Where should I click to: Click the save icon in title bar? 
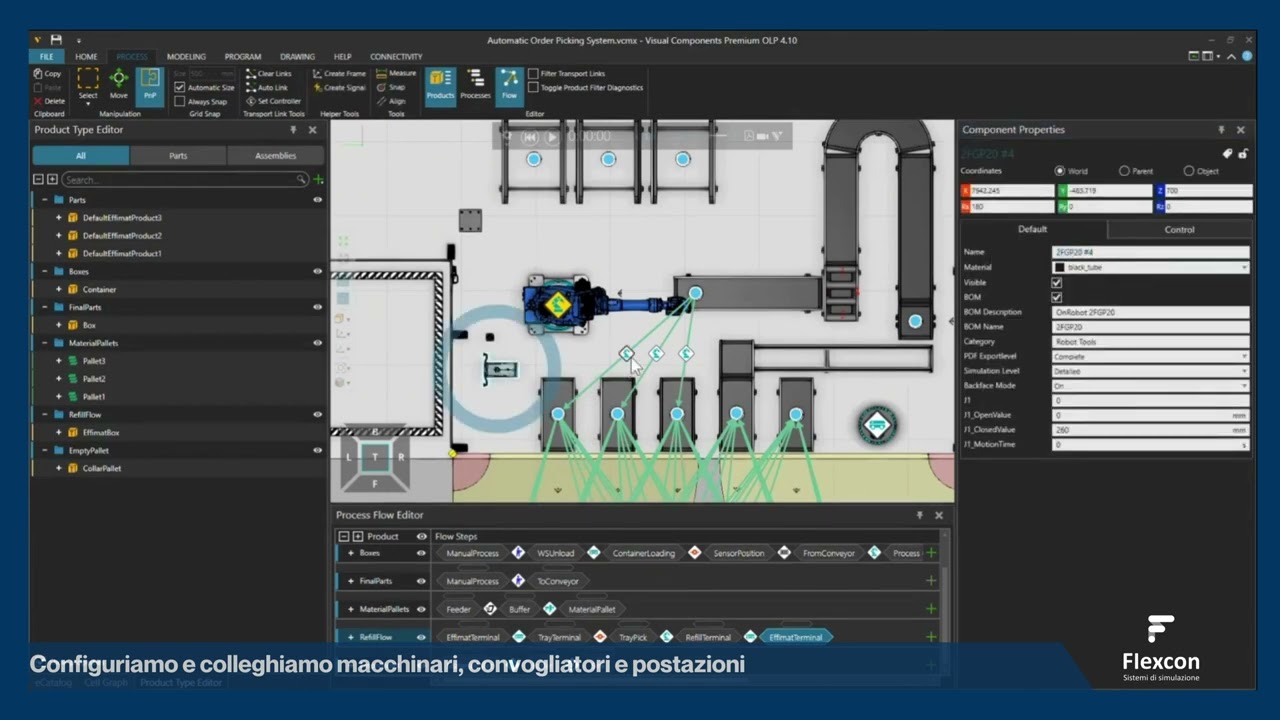tap(56, 40)
